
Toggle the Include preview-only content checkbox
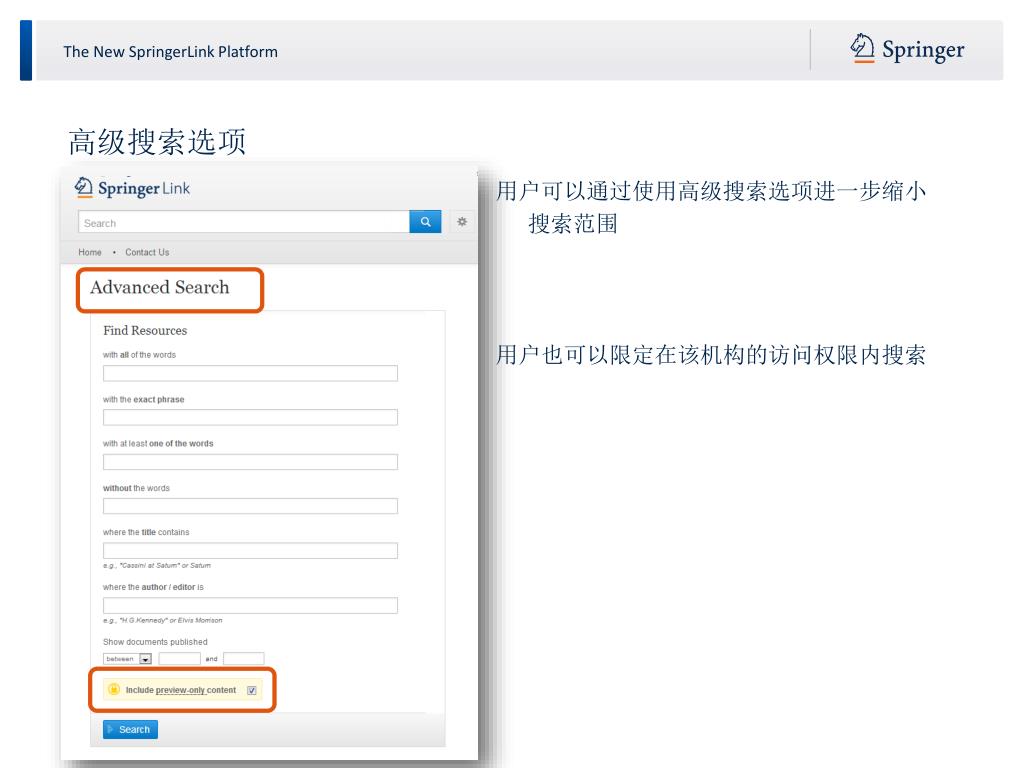(x=251, y=690)
